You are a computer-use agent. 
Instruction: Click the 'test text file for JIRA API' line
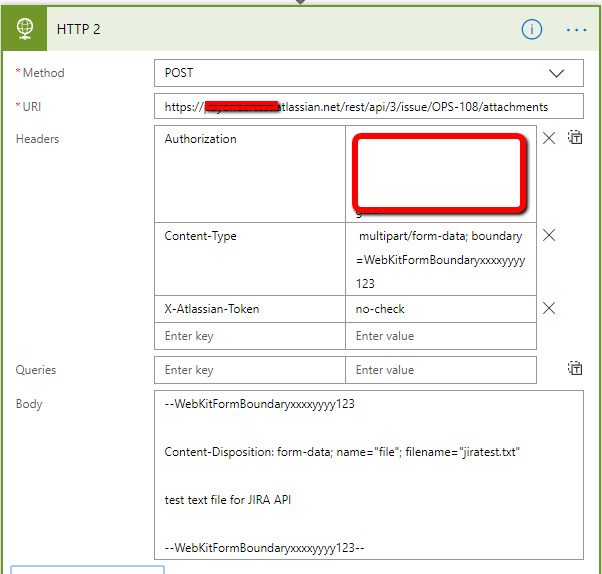228,500
